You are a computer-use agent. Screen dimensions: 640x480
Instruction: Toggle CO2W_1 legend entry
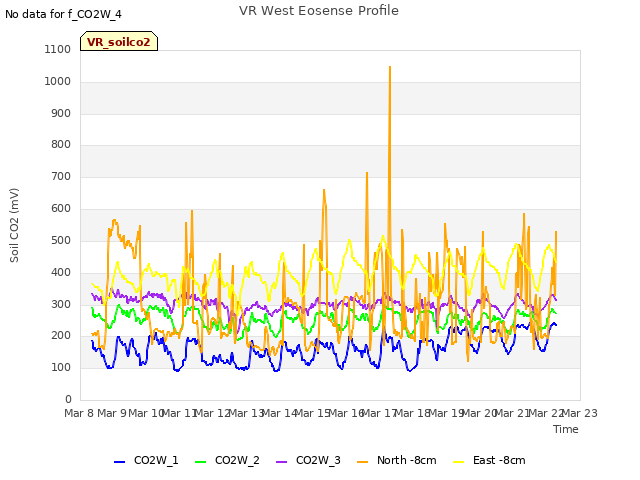click(146, 460)
